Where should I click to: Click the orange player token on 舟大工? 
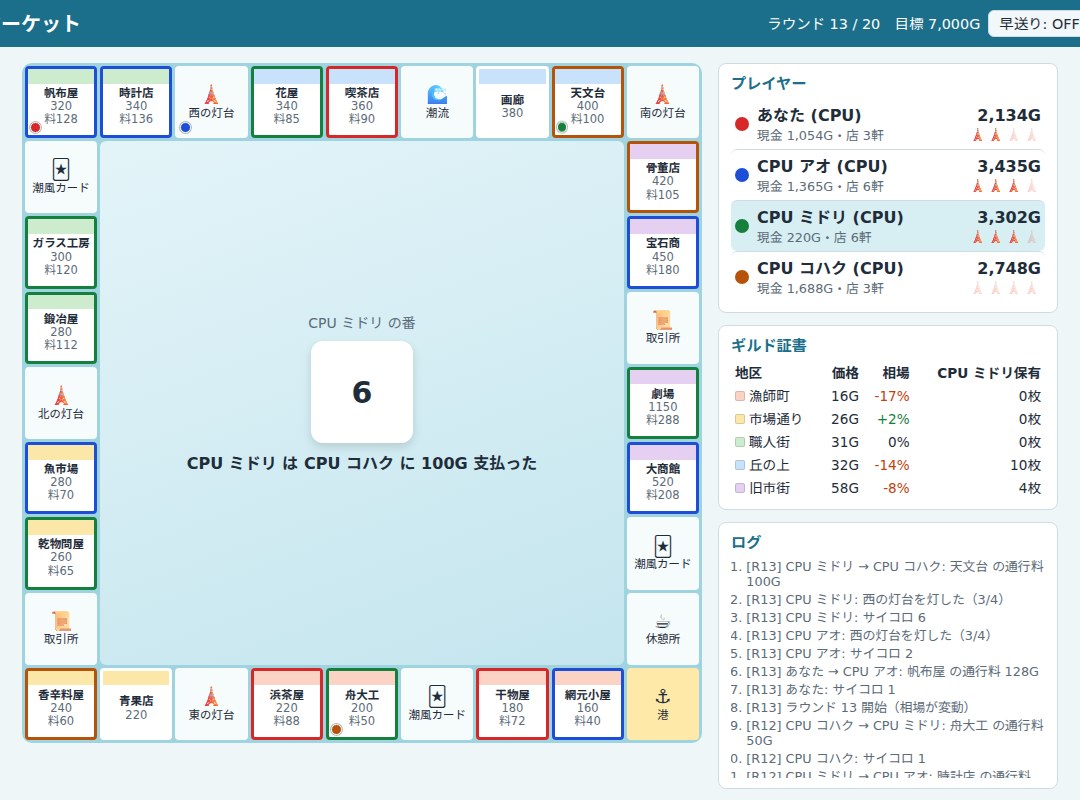coord(337,729)
